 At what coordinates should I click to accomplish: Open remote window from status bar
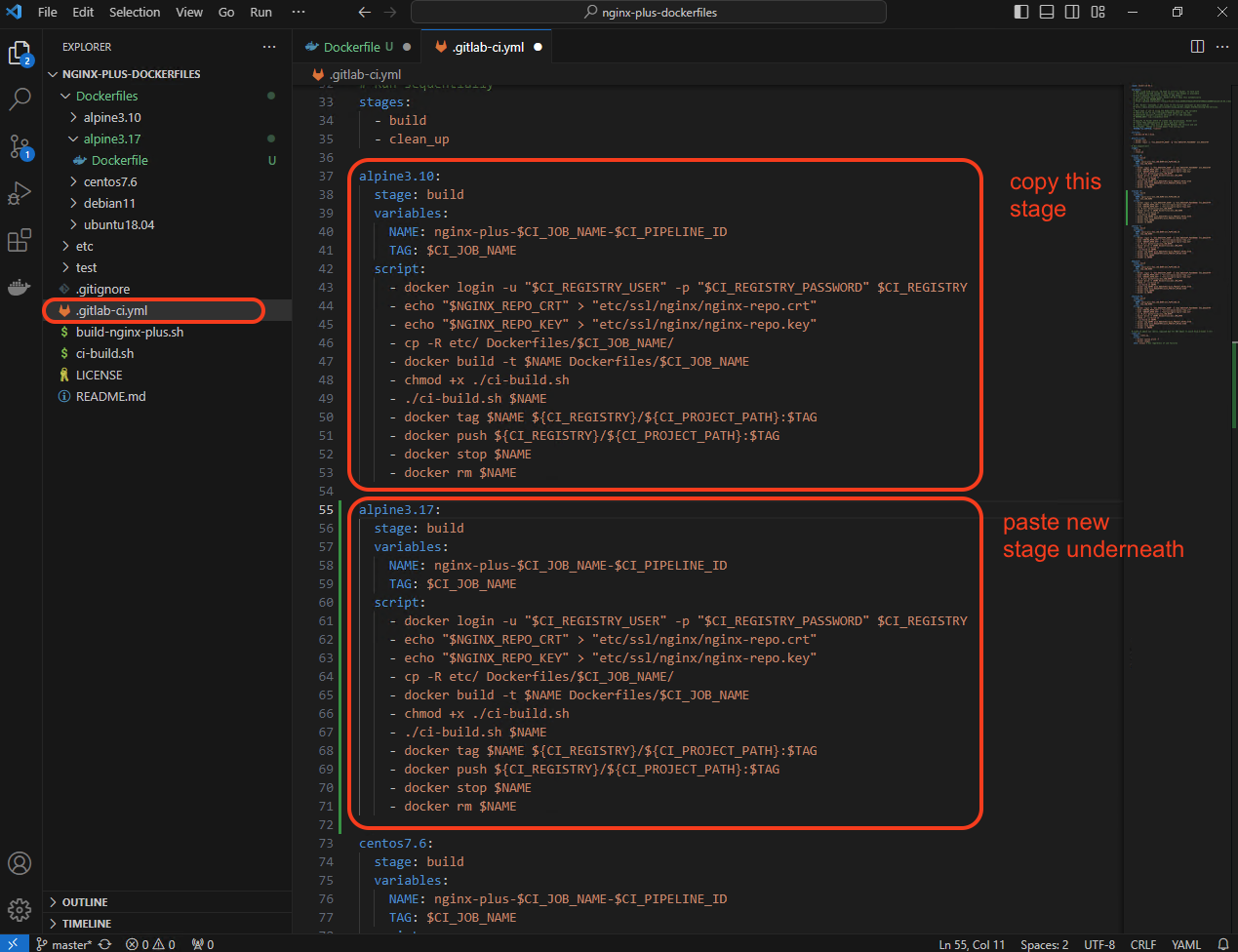click(14, 944)
